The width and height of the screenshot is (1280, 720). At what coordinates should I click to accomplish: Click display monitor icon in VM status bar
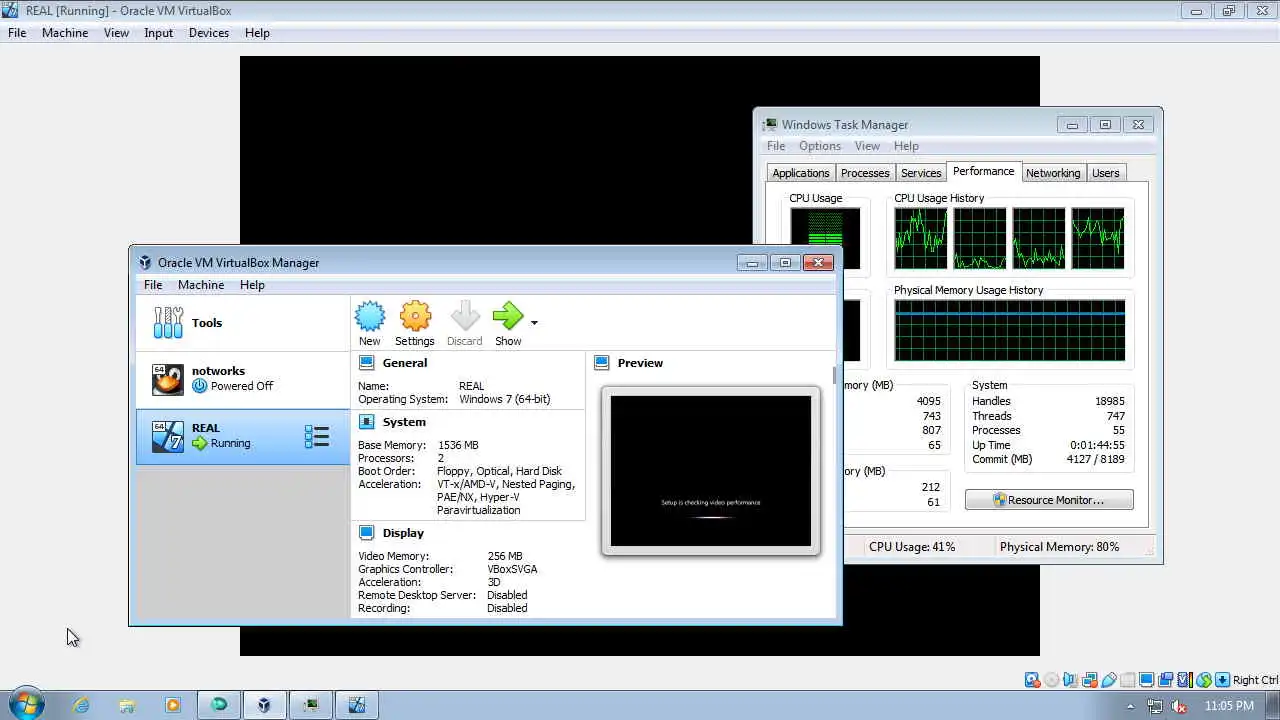[x=1147, y=680]
